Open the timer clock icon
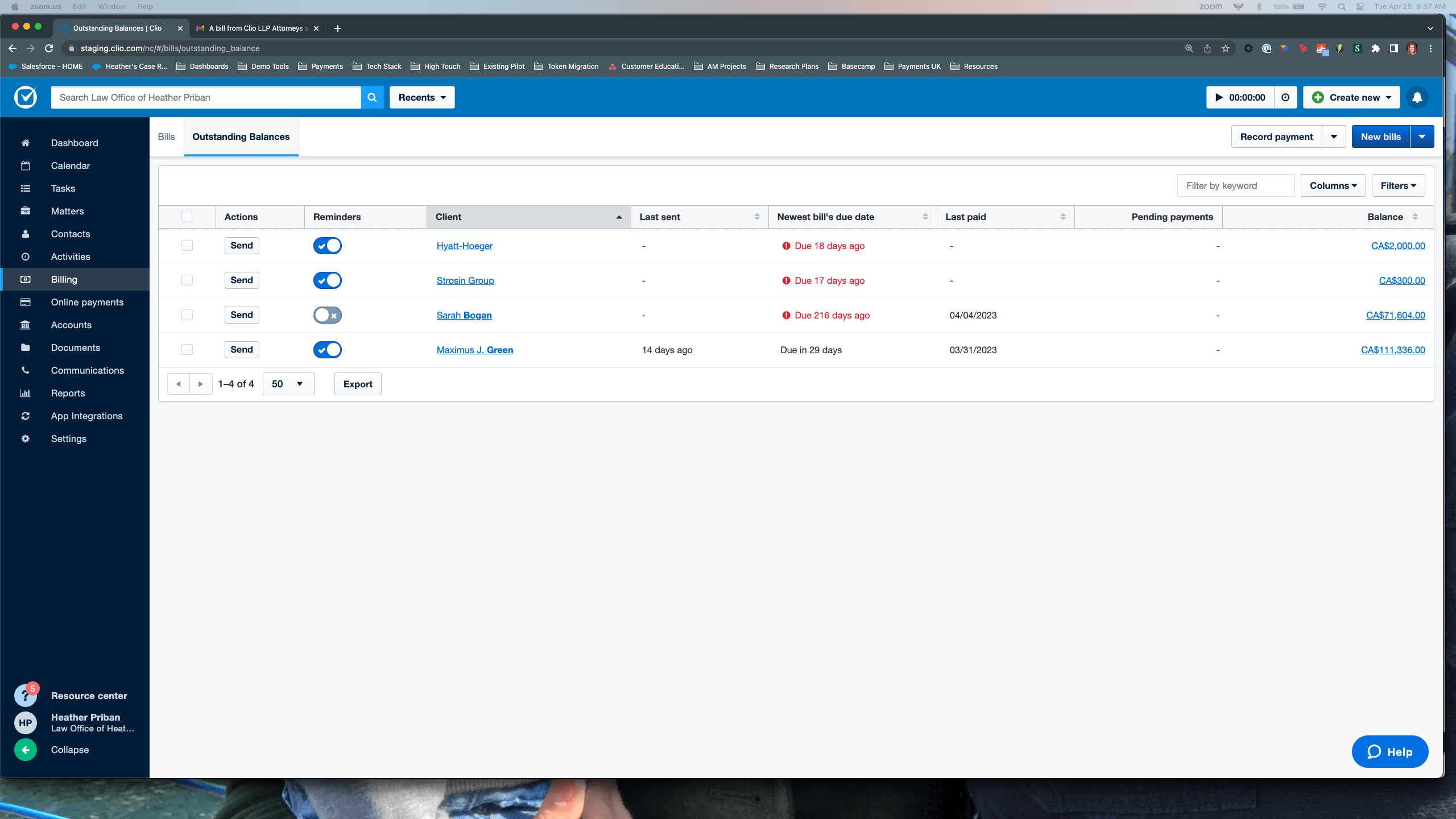 point(1285,97)
